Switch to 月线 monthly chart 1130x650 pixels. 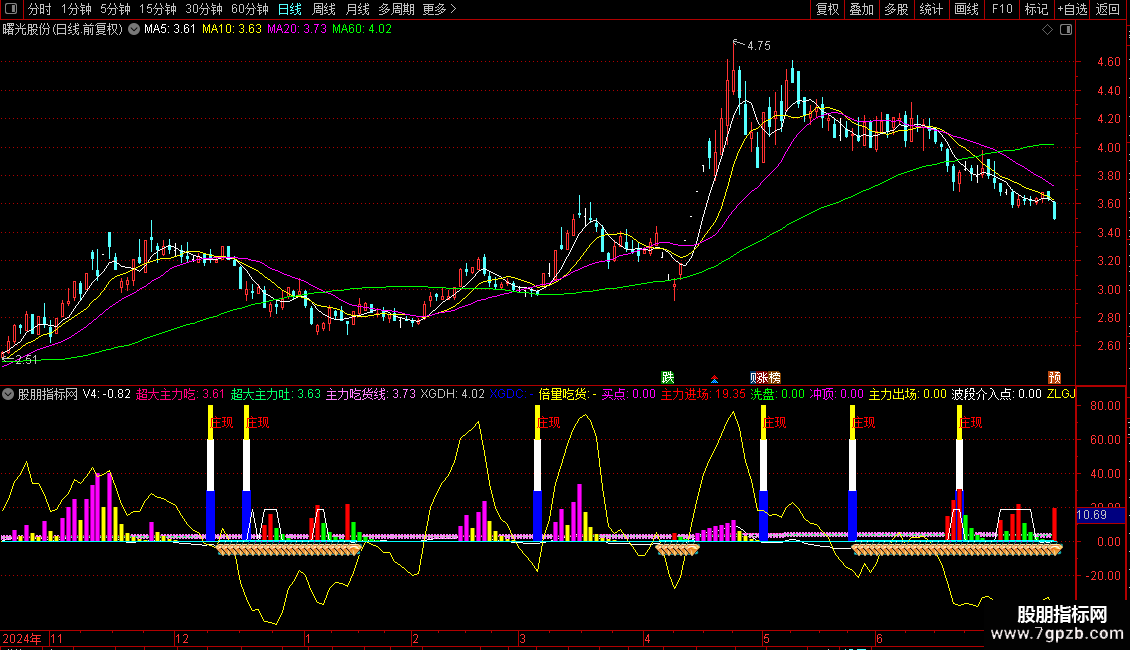tap(357, 9)
